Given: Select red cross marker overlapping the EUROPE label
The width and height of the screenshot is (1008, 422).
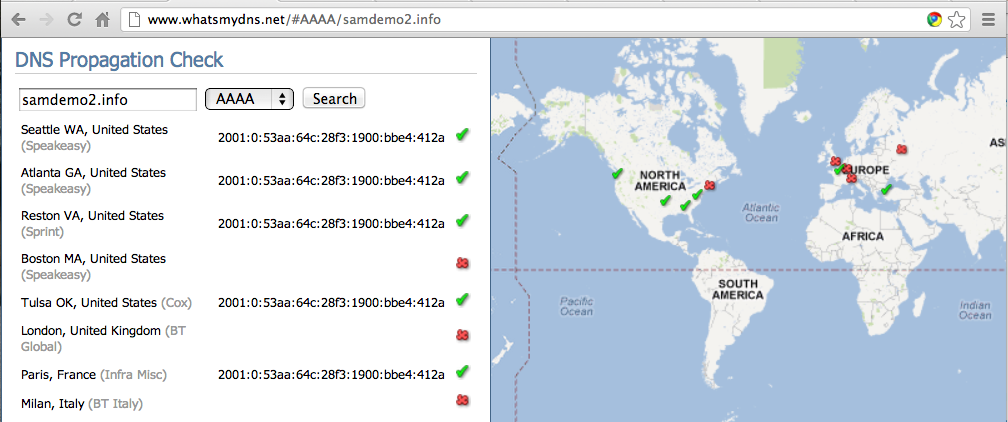Looking at the screenshot, I should (847, 169).
